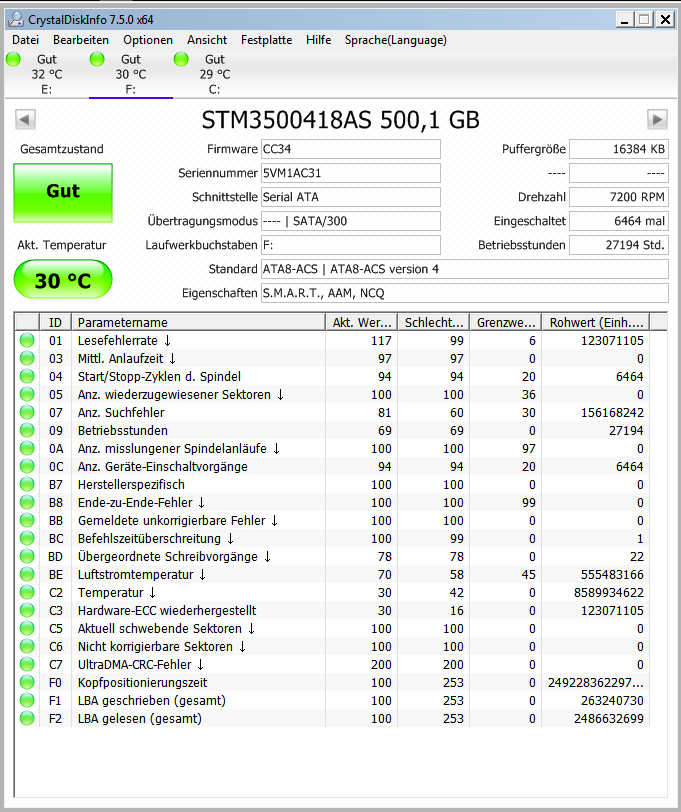The image size is (681, 812).
Task: Click status icon for Kopfpositionierungszeit
Action: pyautogui.click(x=27, y=682)
